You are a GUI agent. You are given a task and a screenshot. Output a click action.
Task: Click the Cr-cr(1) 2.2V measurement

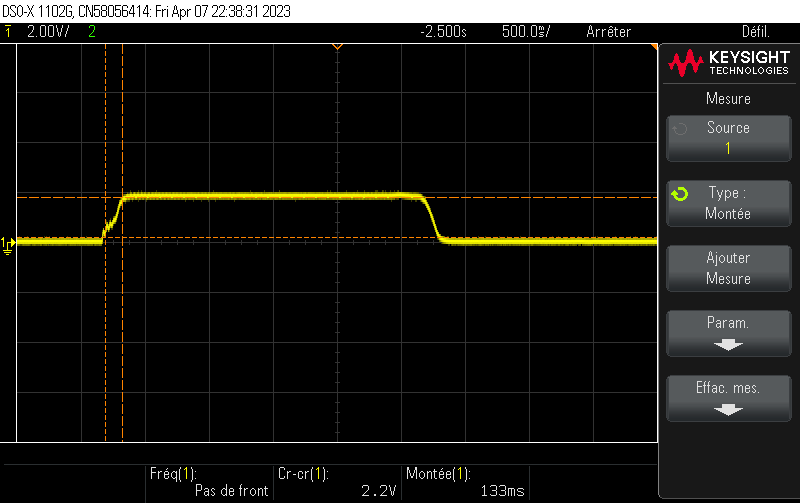coord(337,482)
